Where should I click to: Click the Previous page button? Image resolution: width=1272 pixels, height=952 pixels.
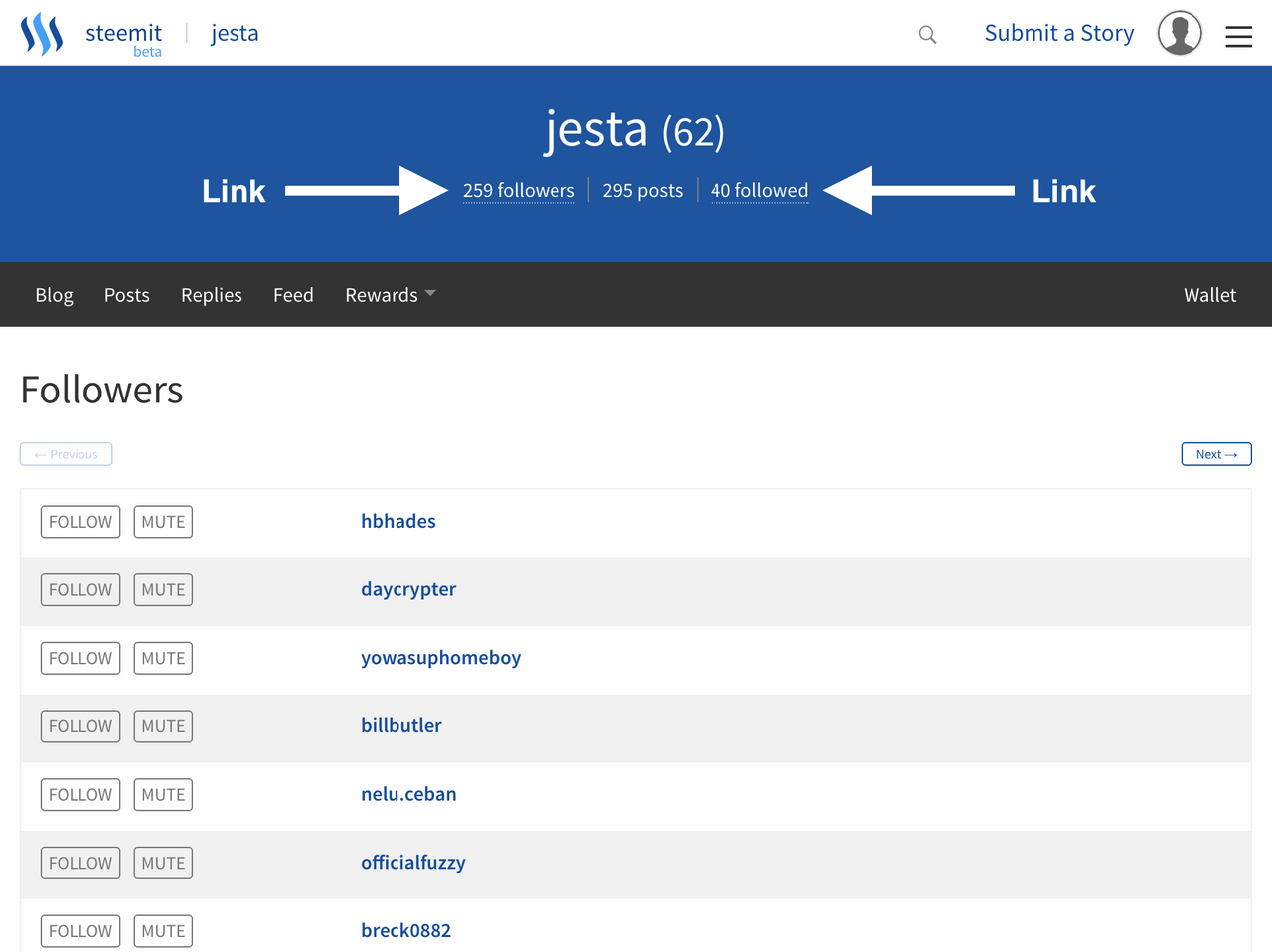click(67, 454)
